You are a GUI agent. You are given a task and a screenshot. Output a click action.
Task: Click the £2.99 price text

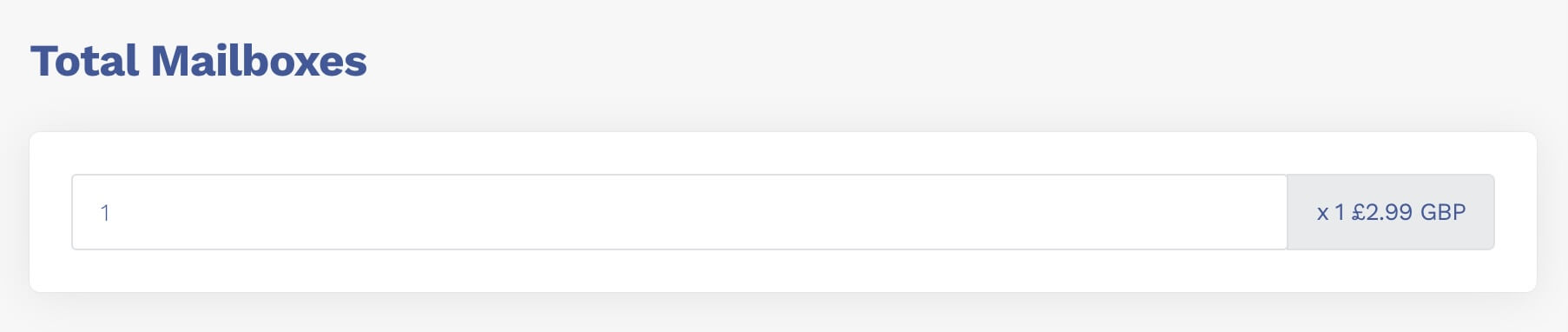coord(1382,212)
